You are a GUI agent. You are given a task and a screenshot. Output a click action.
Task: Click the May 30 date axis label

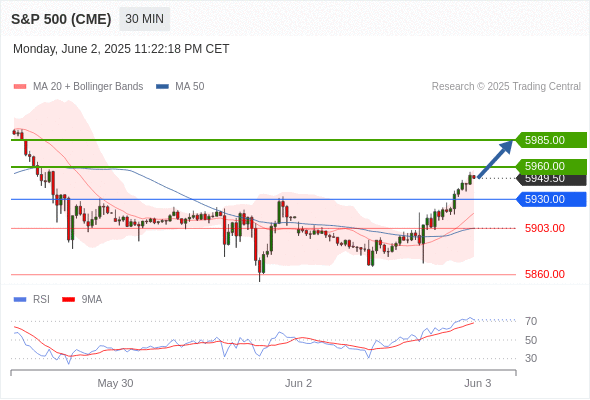(115, 383)
